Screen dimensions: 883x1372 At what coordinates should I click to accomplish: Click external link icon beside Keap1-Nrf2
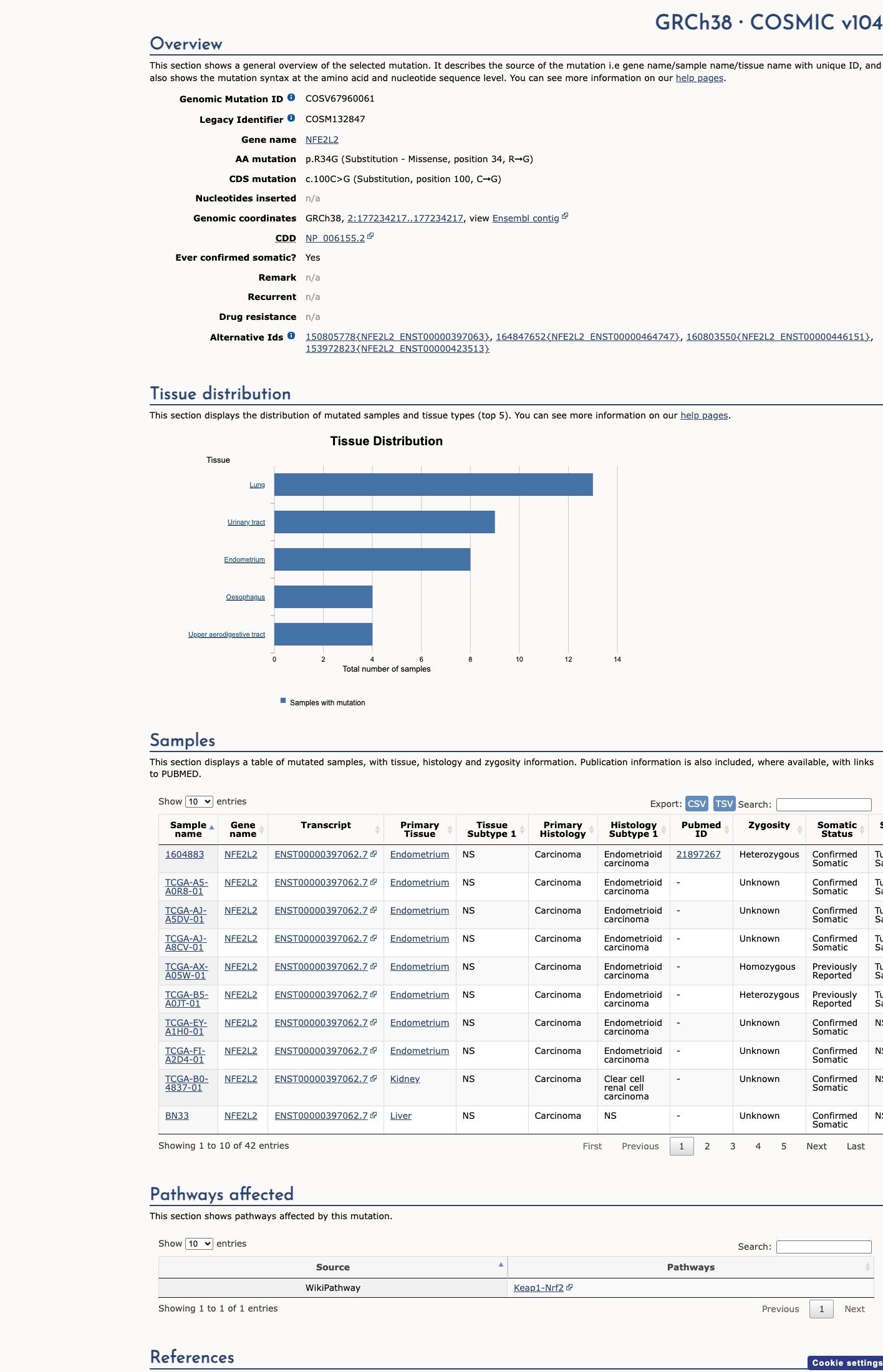point(569,1287)
